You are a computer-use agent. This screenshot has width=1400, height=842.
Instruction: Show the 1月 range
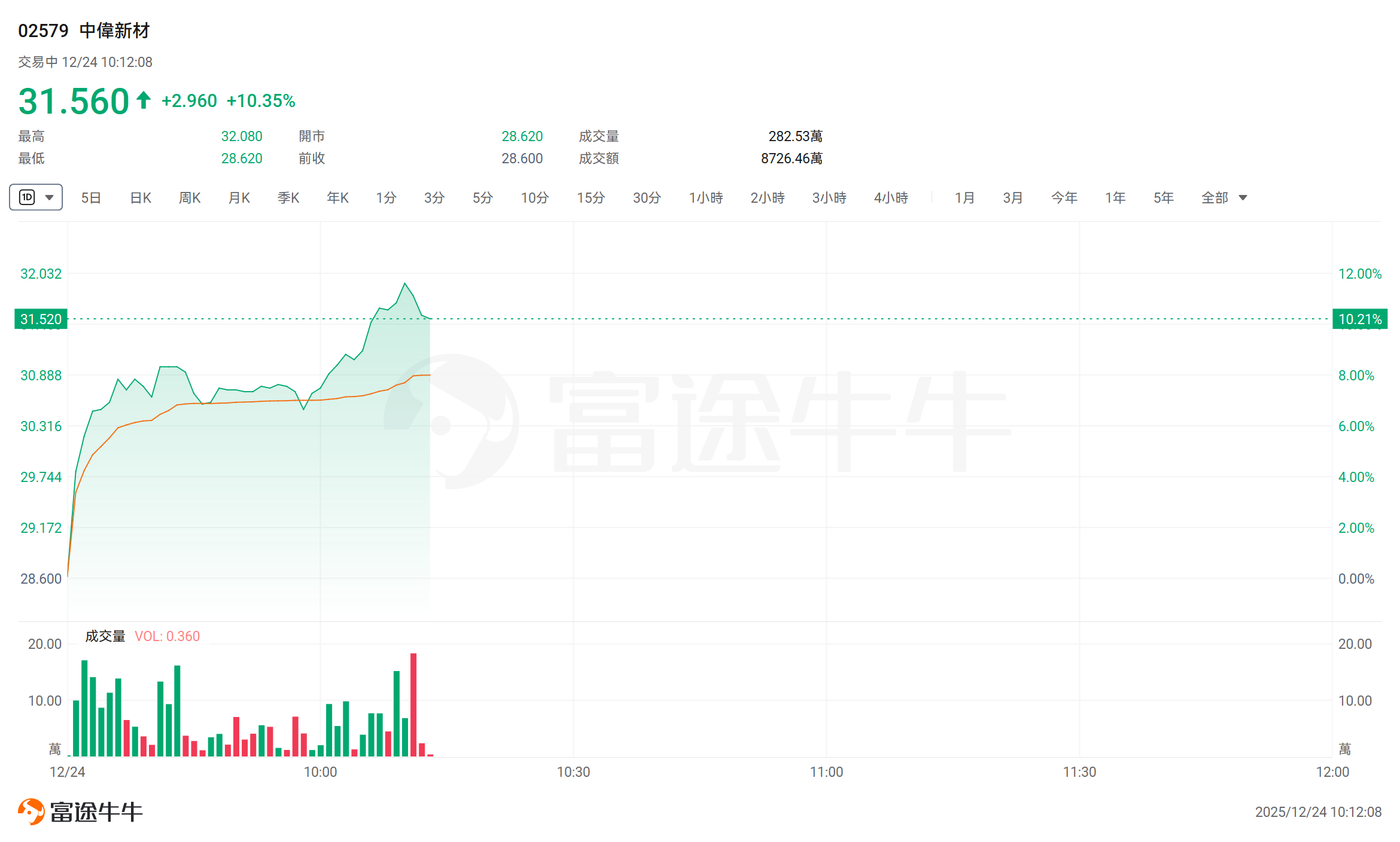coord(964,198)
